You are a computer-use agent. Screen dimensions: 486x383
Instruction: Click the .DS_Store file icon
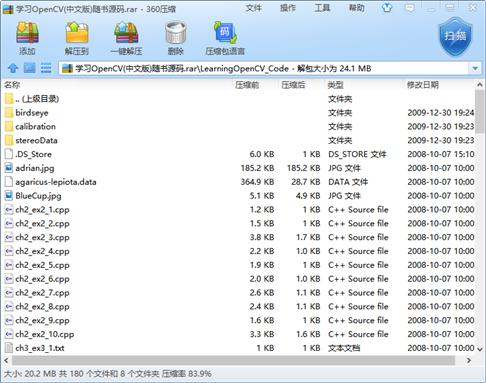click(x=9, y=154)
